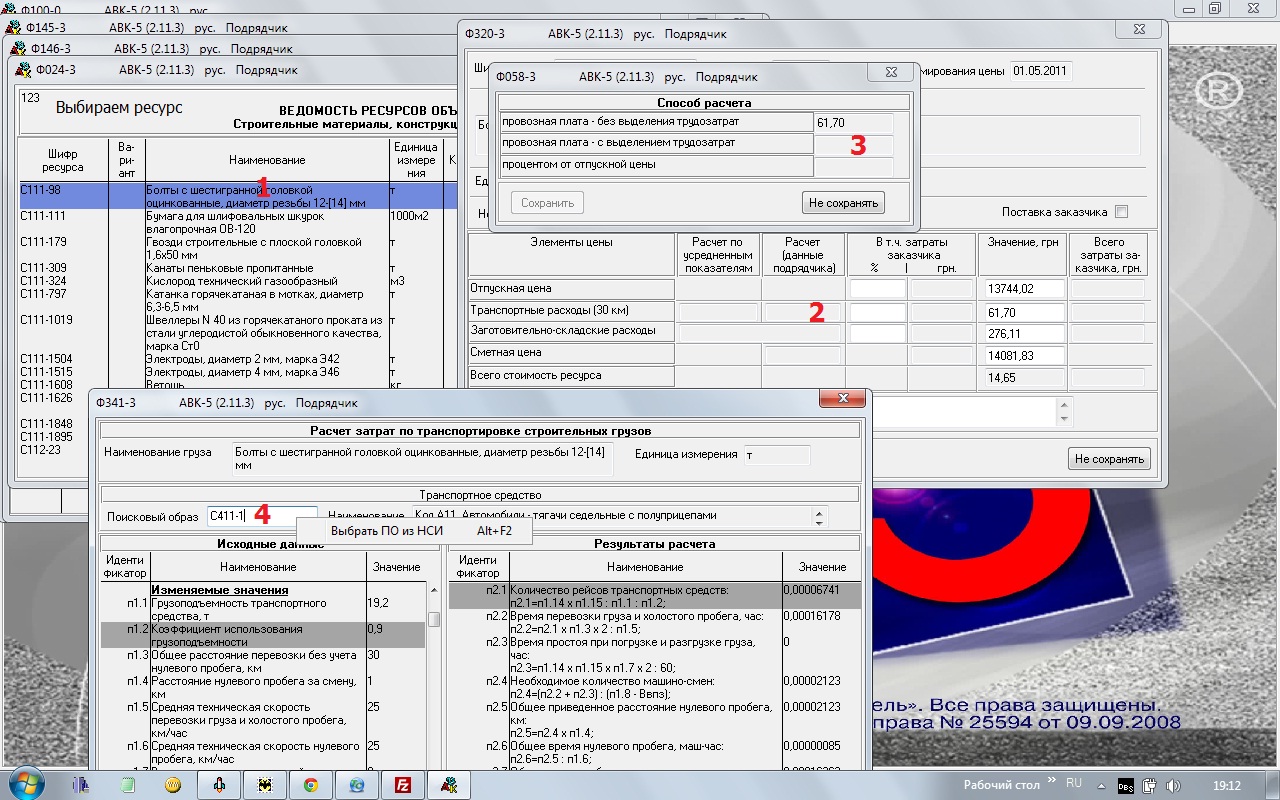The width and height of the screenshot is (1280, 800).
Task: Open Google Chrome from the taskbar
Action: coord(311,785)
